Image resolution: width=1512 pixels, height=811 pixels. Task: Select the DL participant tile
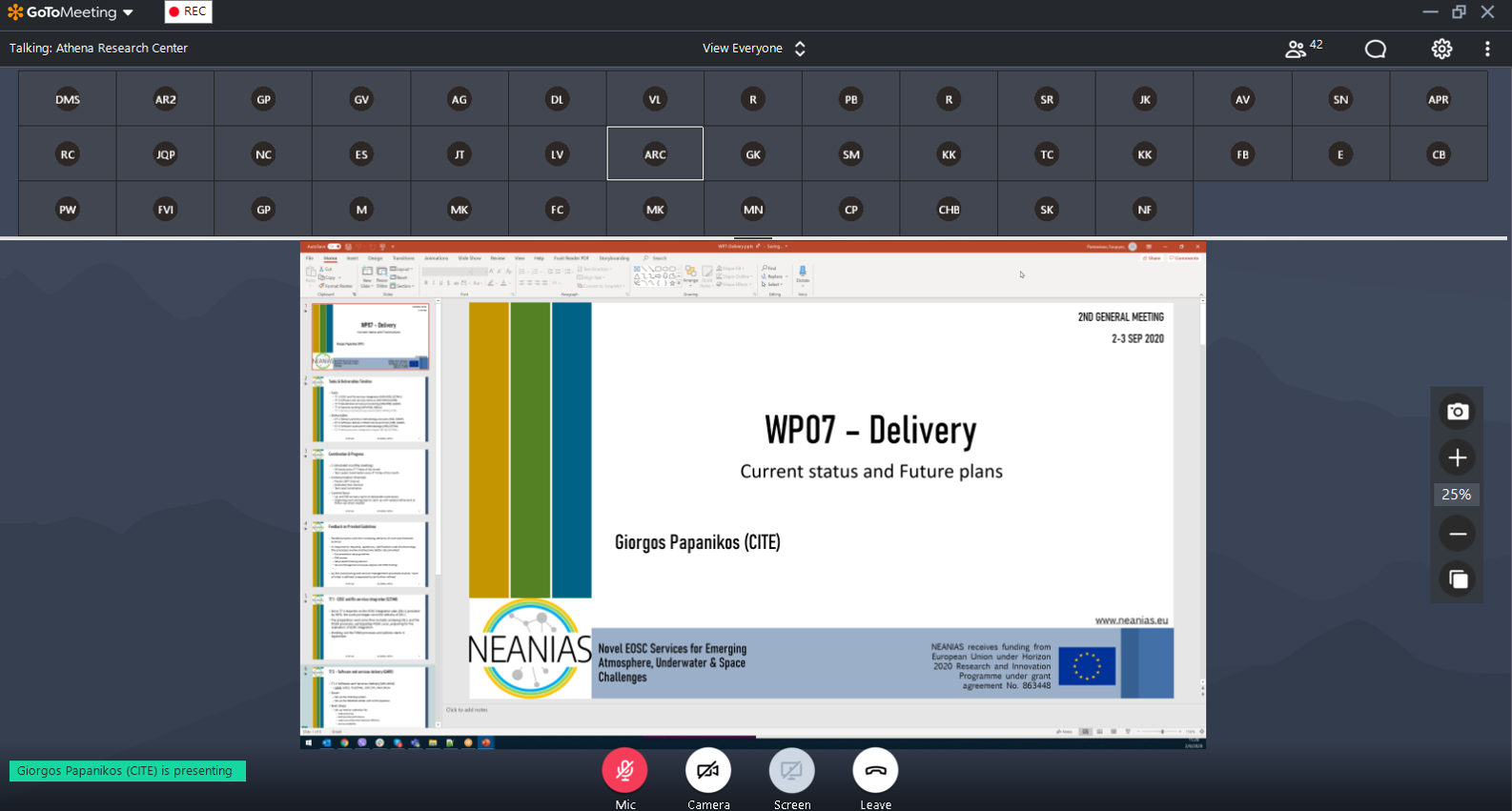[558, 99]
